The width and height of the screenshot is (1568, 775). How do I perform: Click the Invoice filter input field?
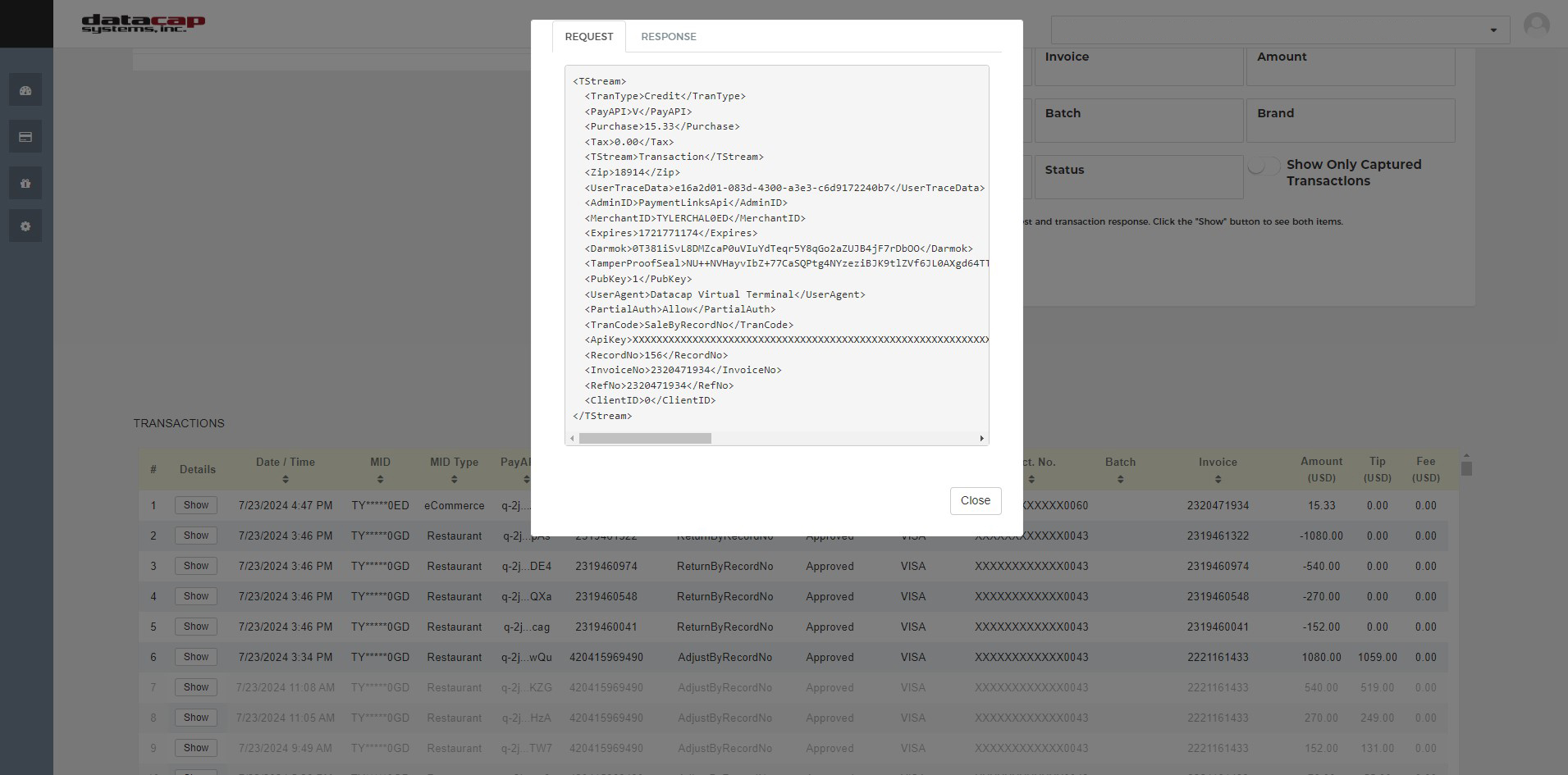coord(1140,67)
